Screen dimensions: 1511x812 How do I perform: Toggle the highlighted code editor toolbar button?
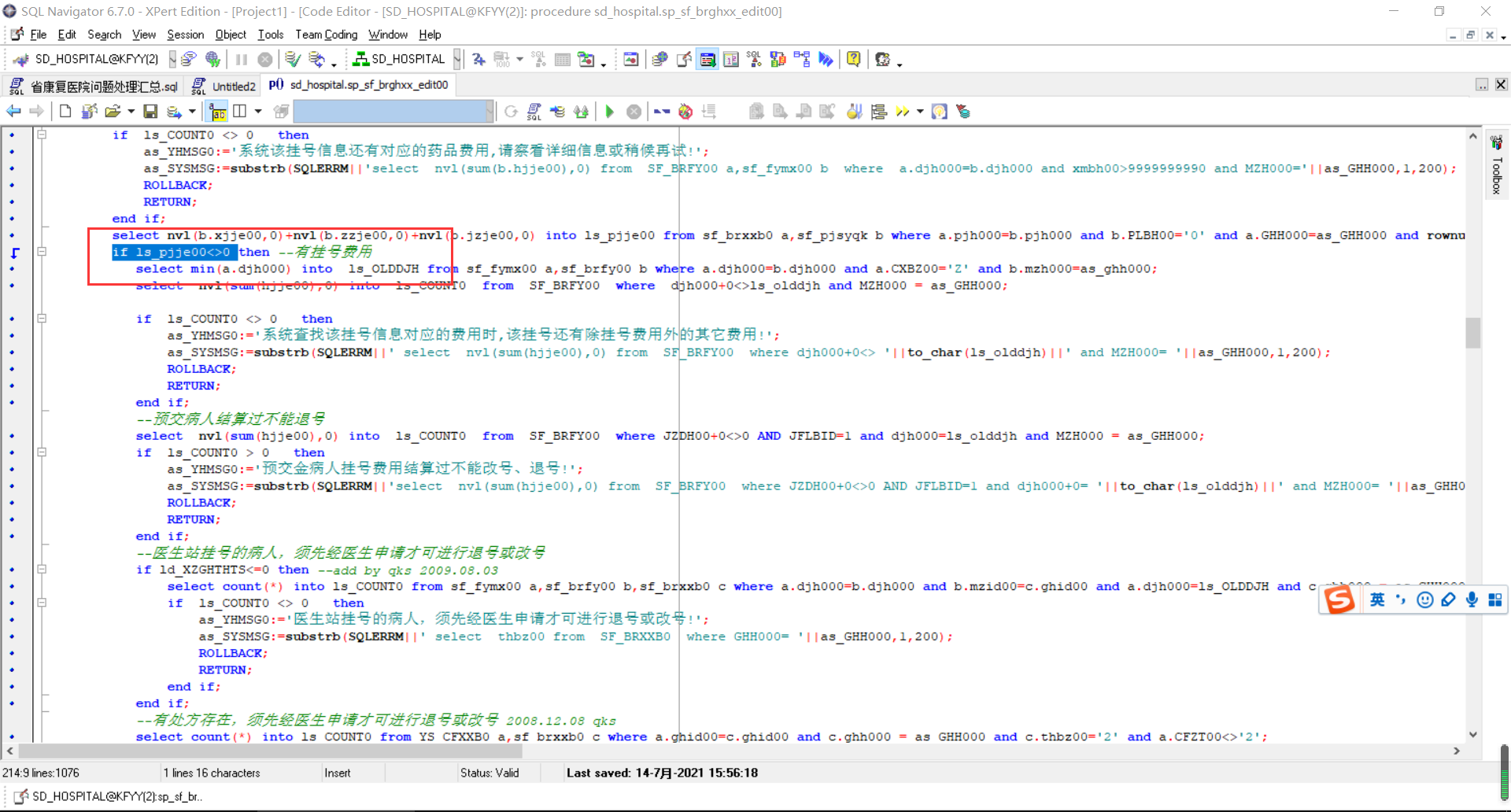[x=707, y=59]
